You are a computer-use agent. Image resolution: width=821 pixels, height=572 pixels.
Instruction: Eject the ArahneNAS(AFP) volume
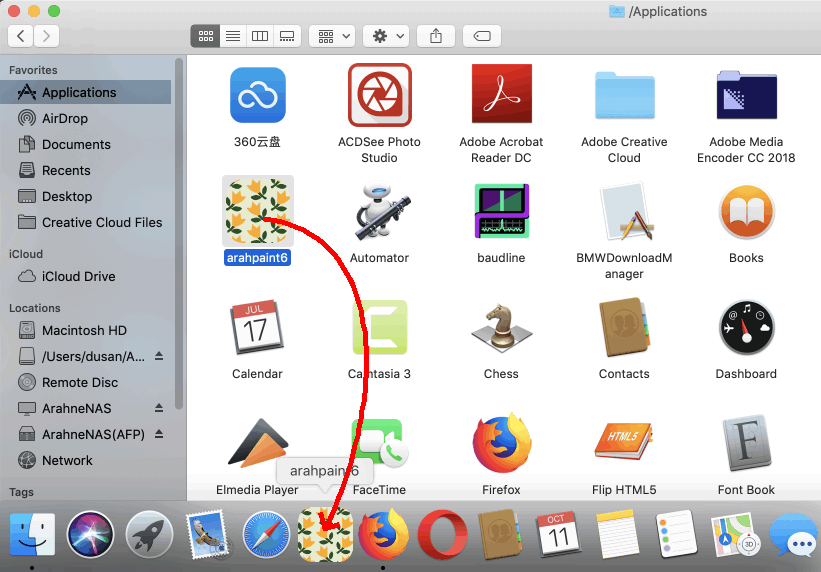(159, 434)
